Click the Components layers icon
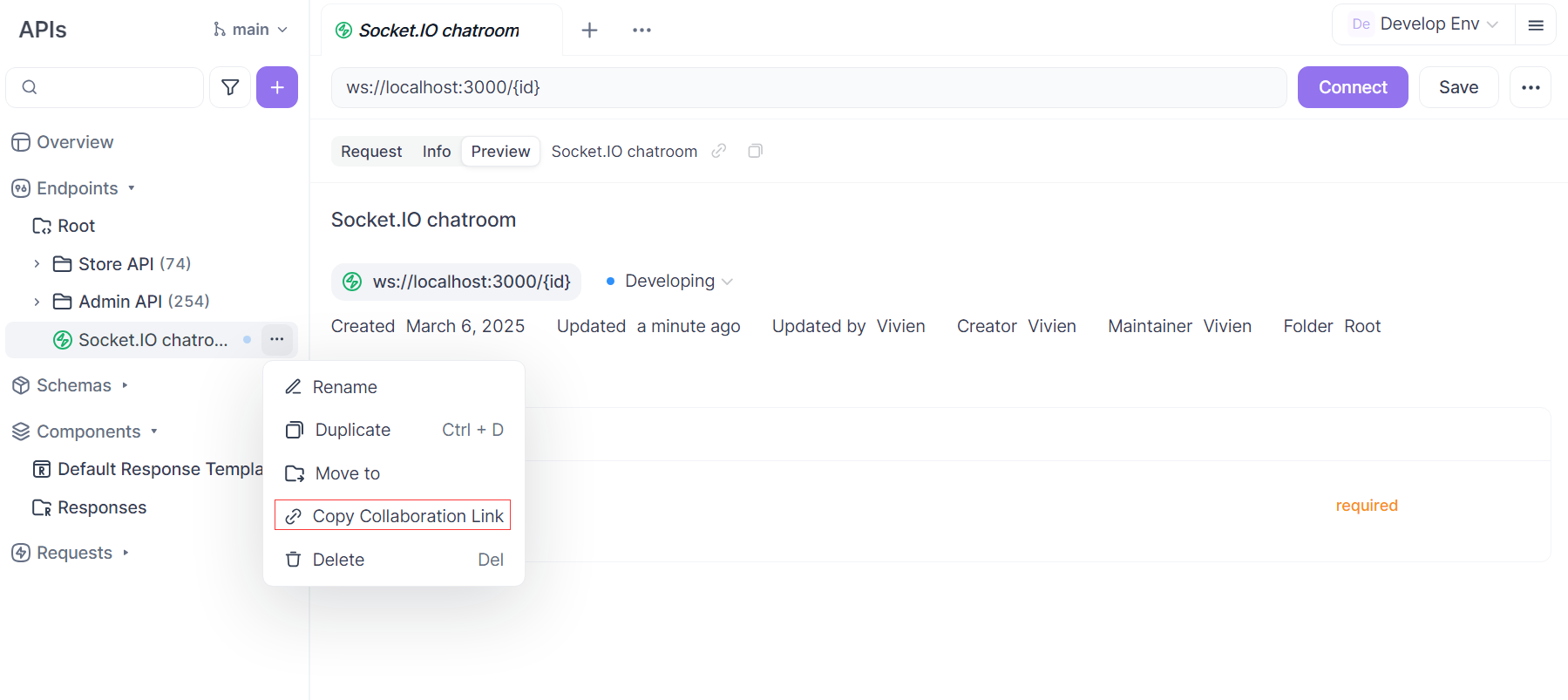 click(21, 432)
